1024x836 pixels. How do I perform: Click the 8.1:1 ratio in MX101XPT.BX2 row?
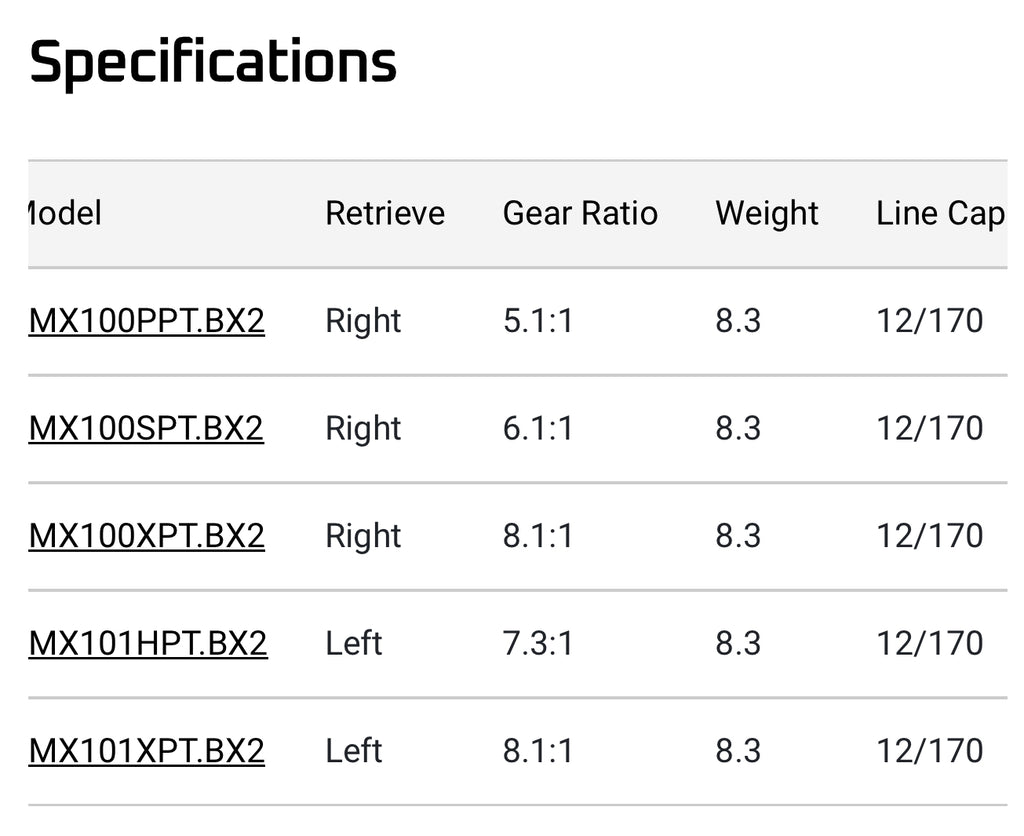point(538,750)
